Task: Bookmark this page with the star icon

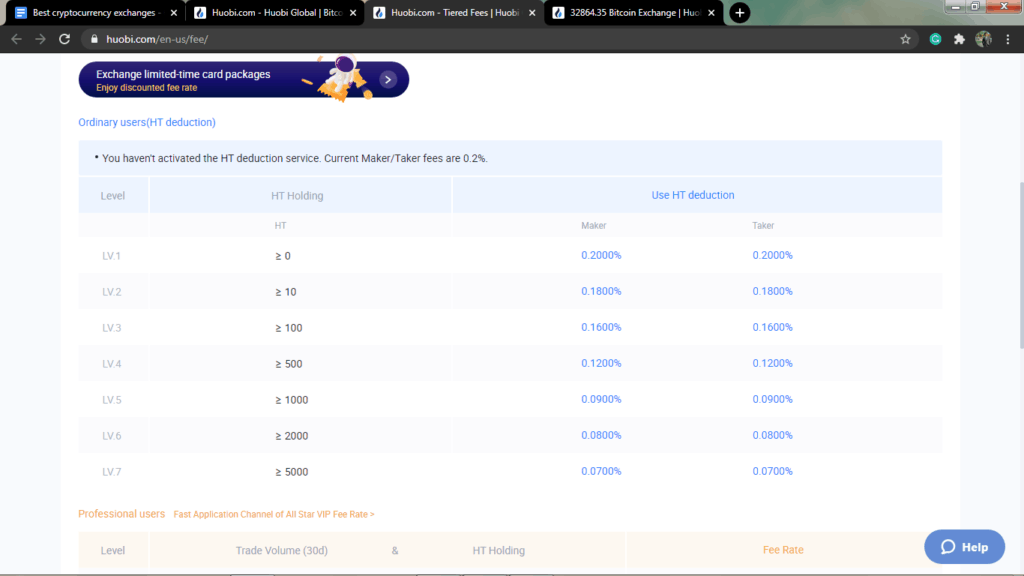Action: click(905, 39)
